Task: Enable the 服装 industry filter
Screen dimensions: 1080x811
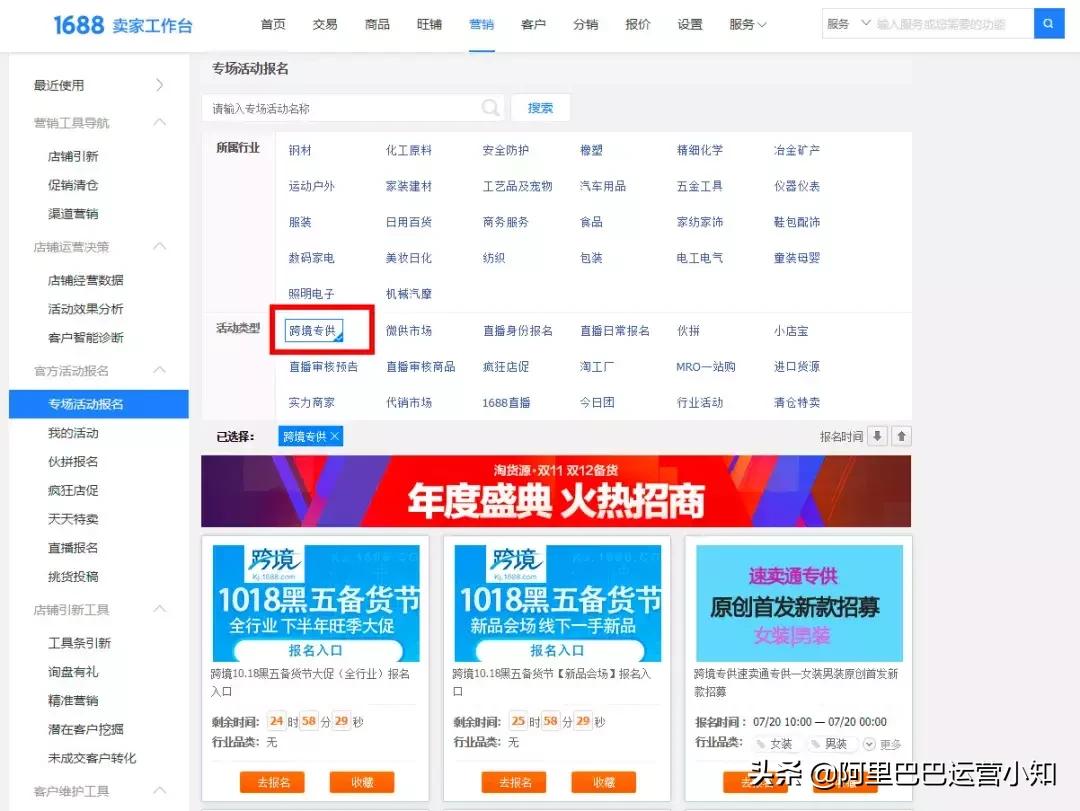Action: pos(299,221)
